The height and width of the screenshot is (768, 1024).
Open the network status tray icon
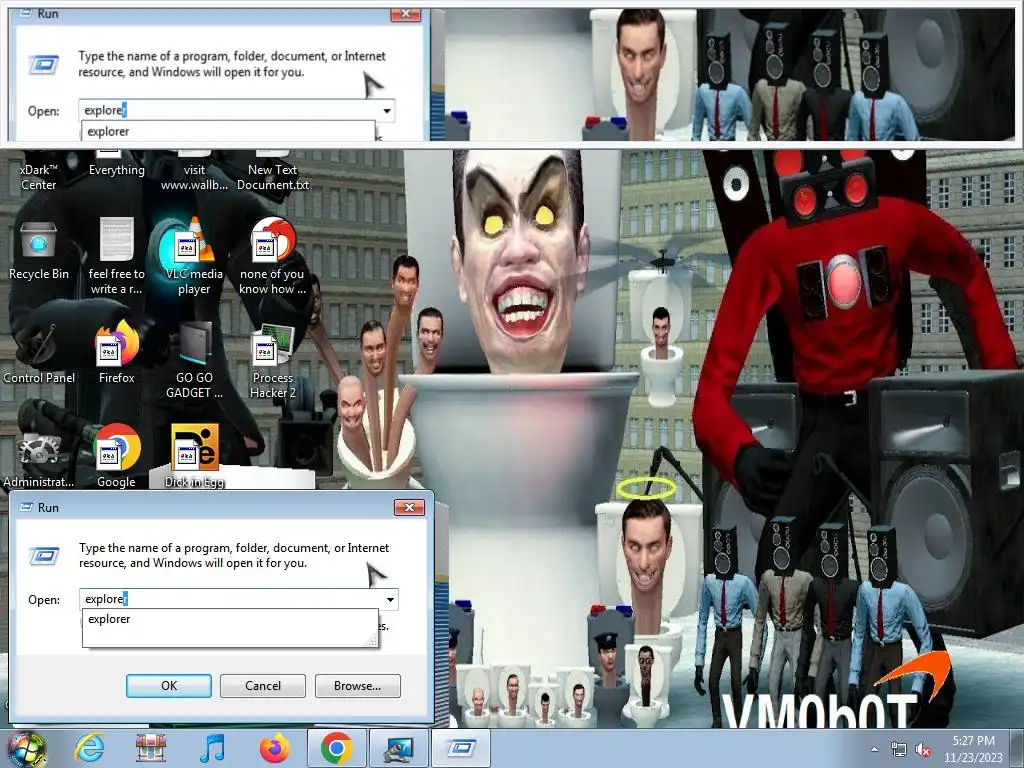[899, 749]
